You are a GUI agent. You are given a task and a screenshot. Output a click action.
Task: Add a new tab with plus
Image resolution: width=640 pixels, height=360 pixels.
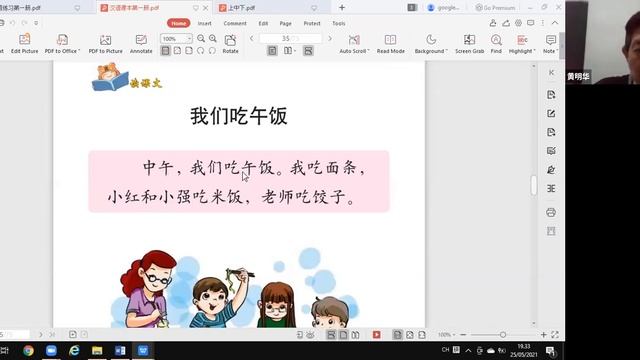(342, 7)
